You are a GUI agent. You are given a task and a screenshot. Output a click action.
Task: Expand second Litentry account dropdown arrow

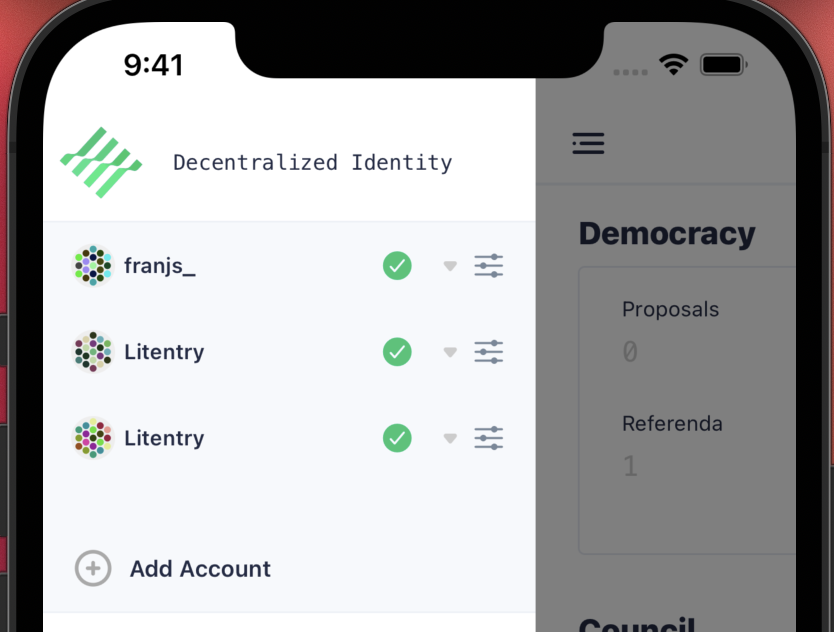tap(449, 437)
